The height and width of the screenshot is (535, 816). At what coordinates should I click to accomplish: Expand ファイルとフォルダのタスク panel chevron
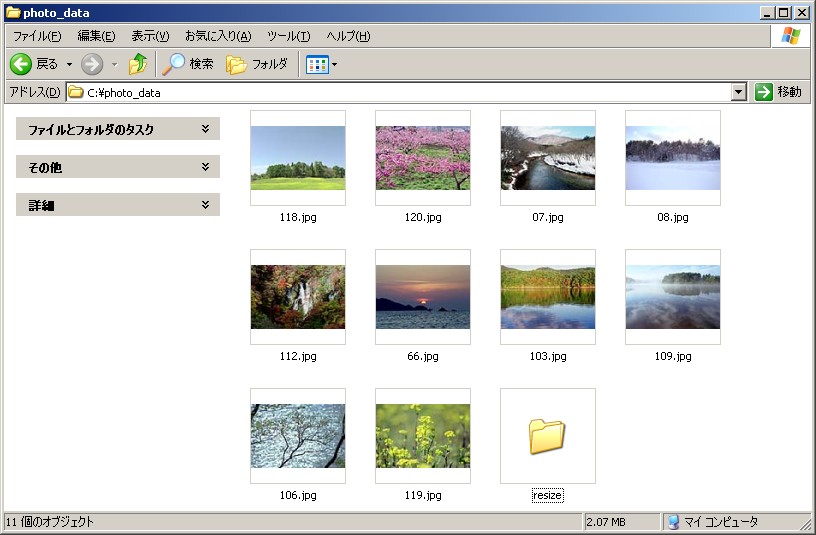(206, 129)
